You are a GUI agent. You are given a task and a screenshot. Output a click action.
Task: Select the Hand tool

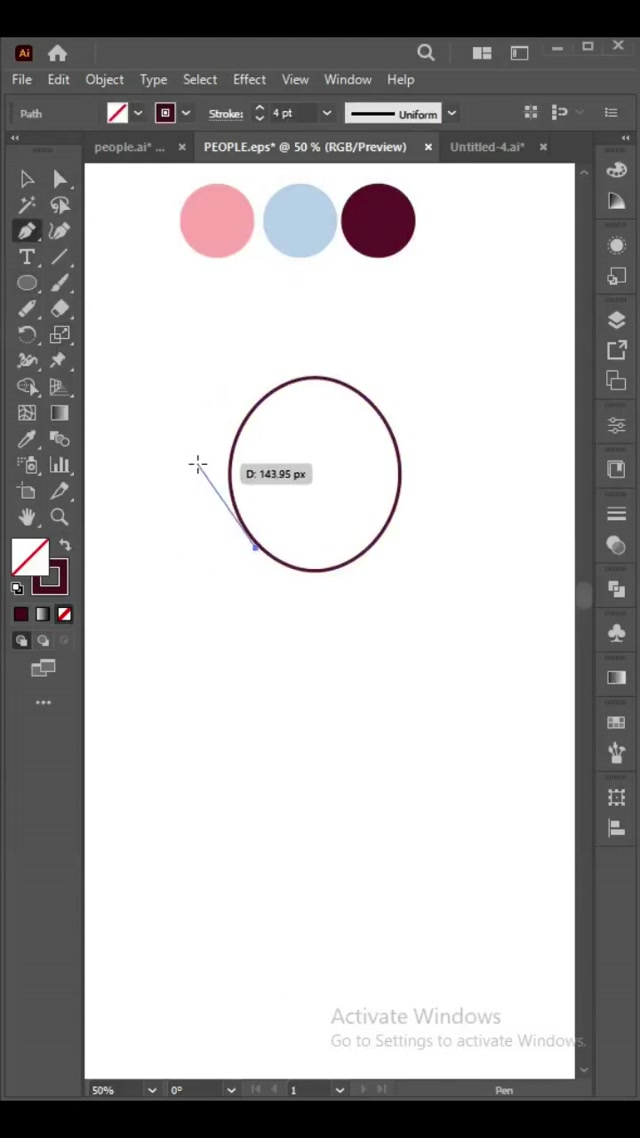[x=27, y=517]
